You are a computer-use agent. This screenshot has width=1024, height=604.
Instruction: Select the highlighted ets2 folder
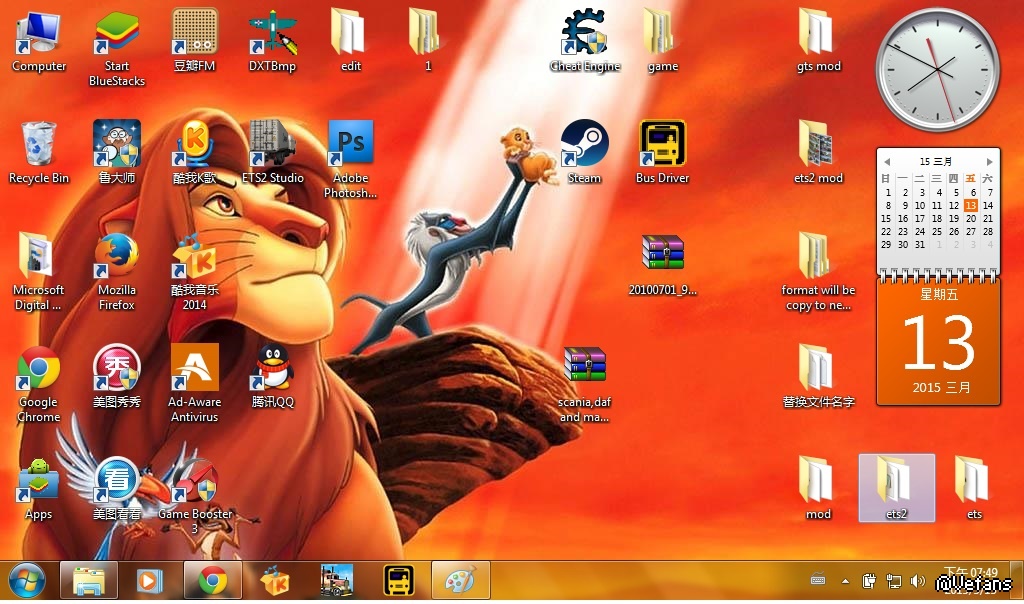pos(897,488)
